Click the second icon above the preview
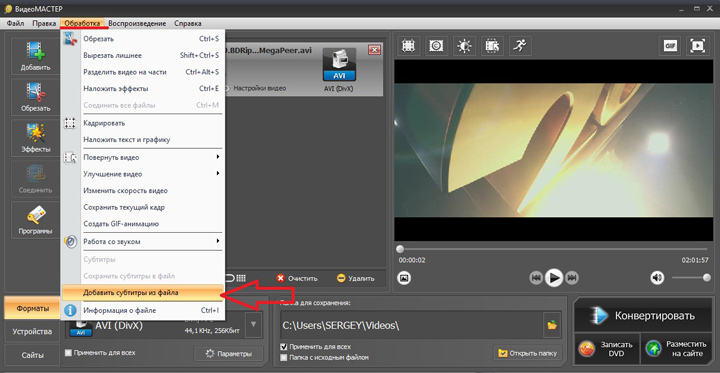The width and height of the screenshot is (720, 373). point(436,45)
